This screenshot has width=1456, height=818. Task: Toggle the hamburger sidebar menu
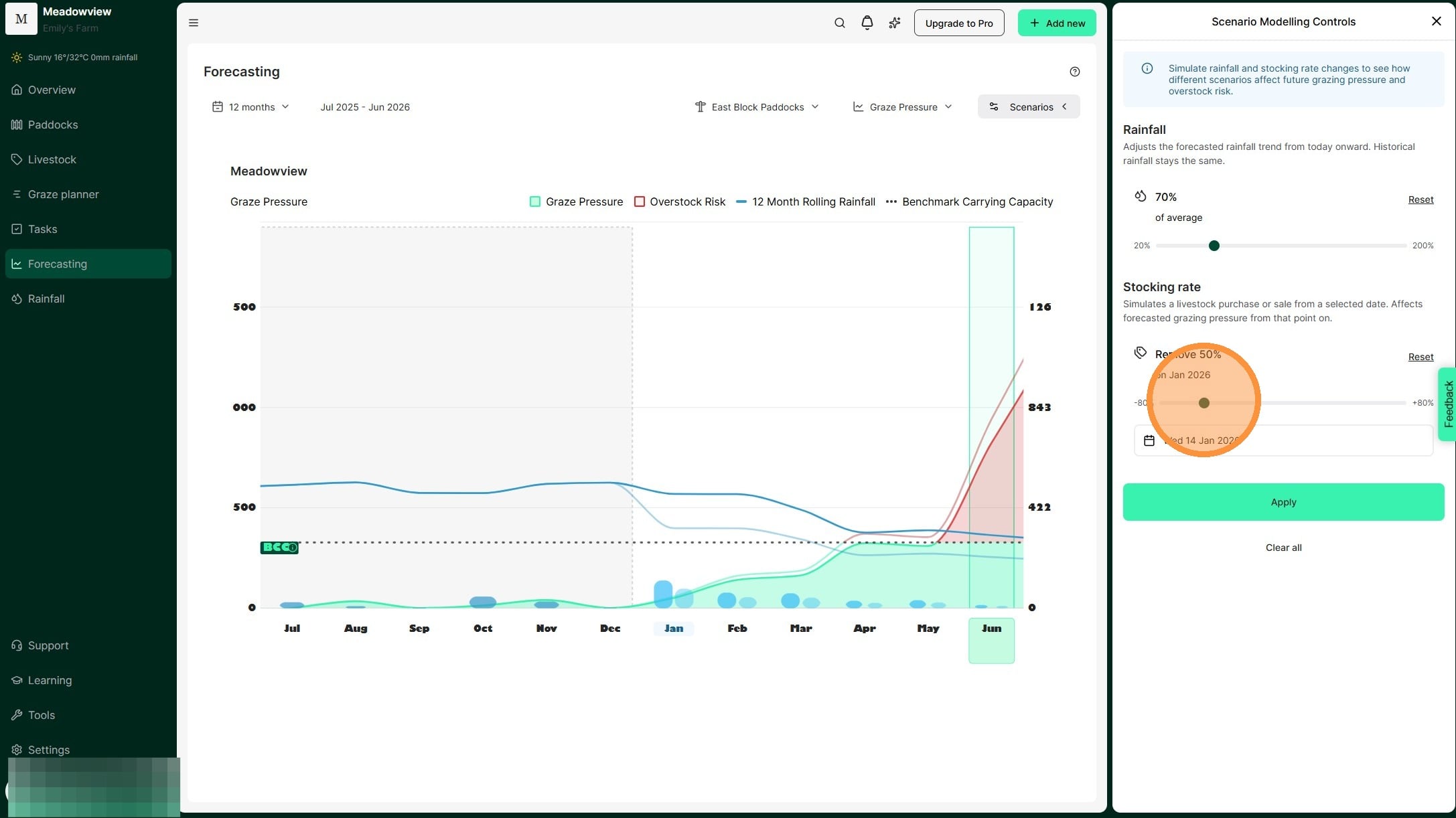[194, 23]
